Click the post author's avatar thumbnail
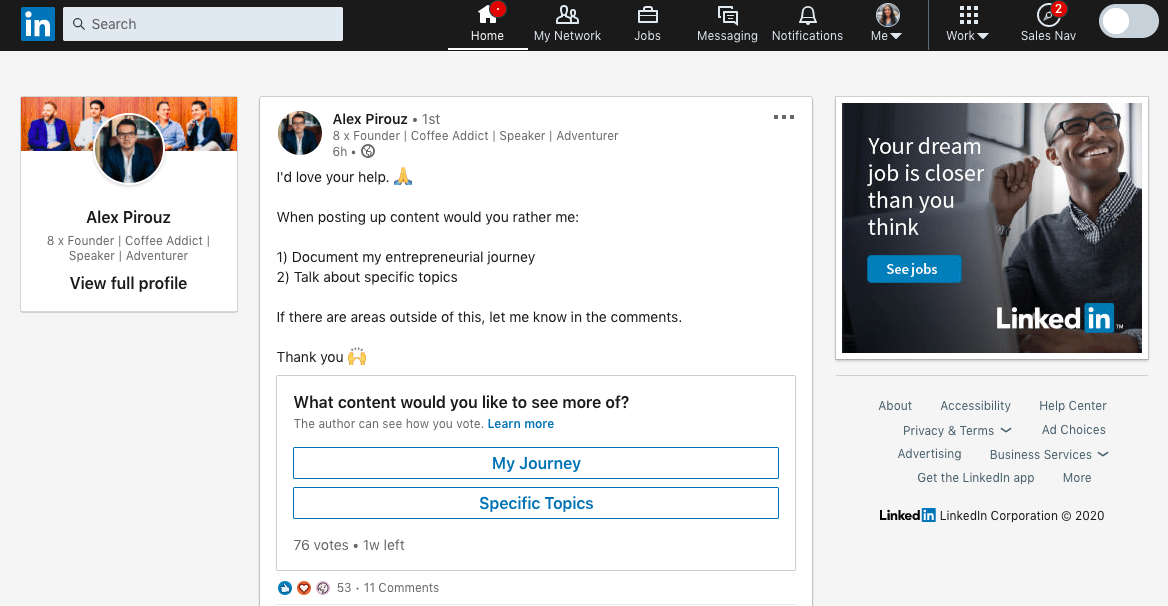Viewport: 1168px width, 606px height. click(299, 133)
